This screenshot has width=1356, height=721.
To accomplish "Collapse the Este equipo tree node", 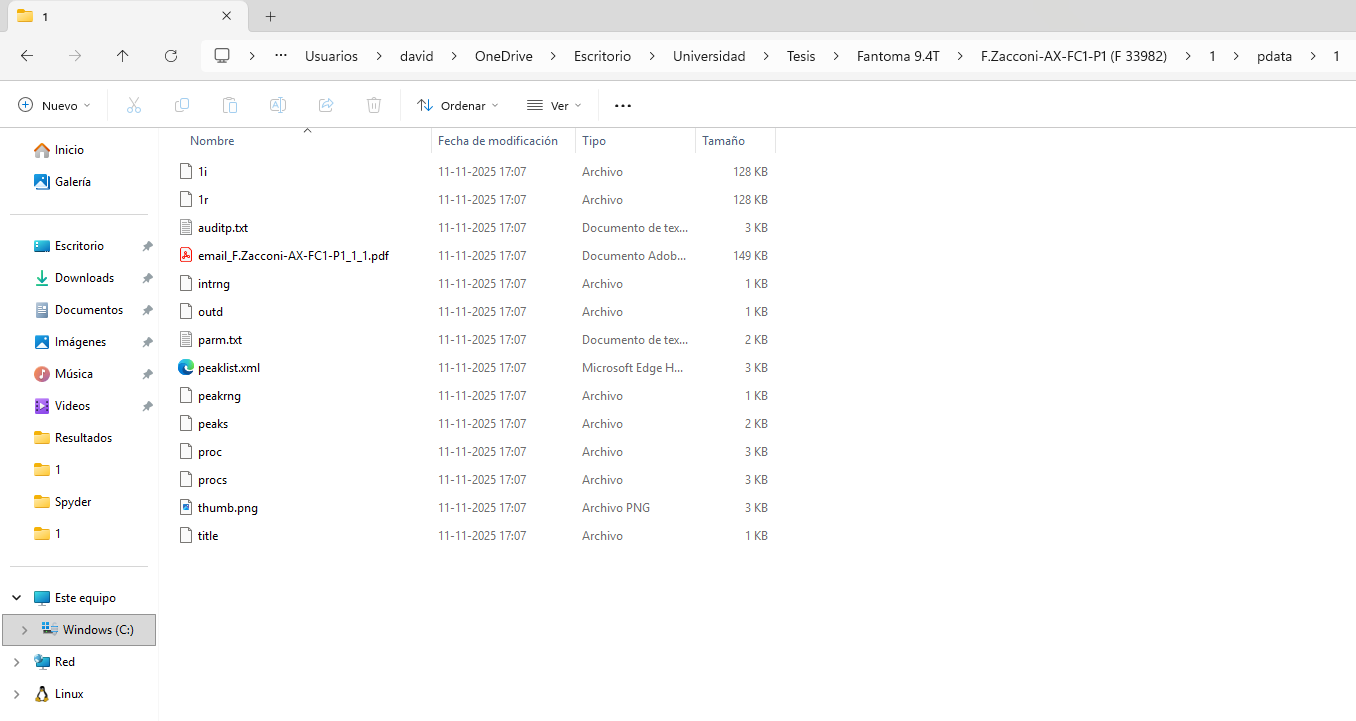I will click(x=16, y=598).
